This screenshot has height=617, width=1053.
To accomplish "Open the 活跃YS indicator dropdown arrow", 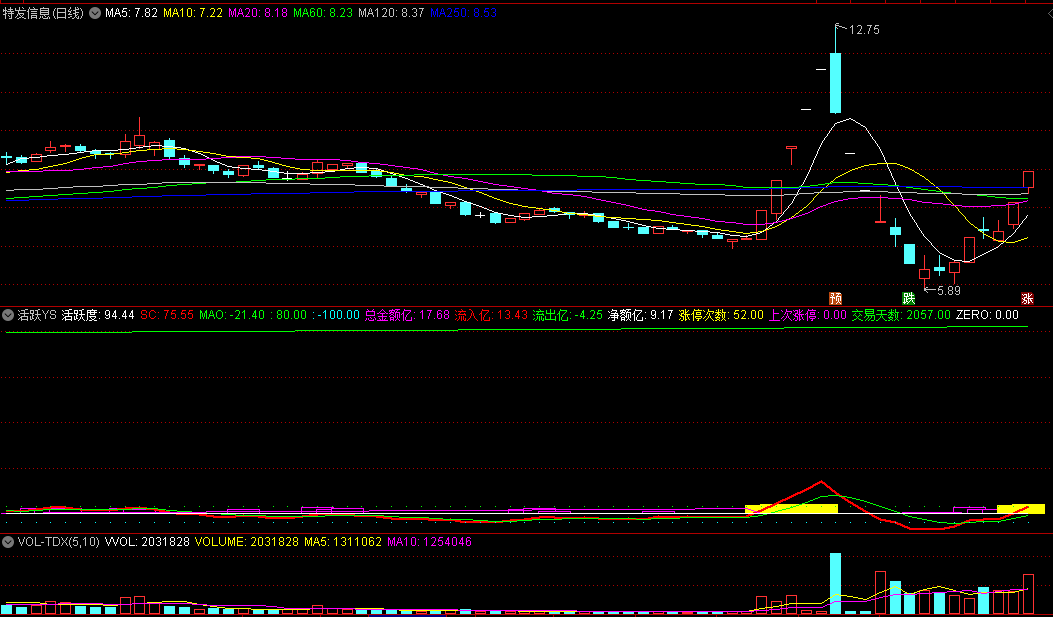I will [8, 315].
